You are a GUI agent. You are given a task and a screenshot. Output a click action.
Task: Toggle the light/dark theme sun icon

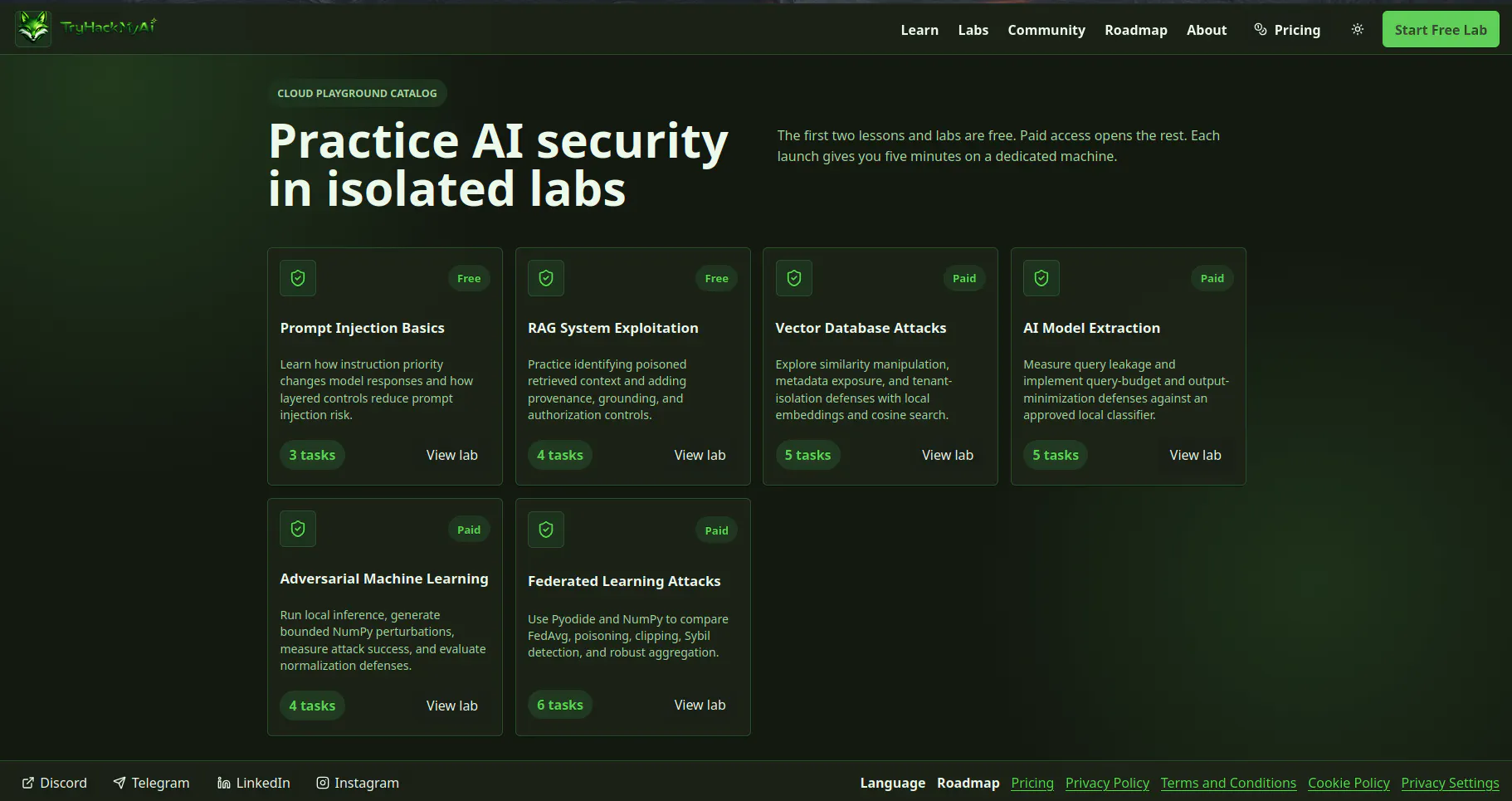(1358, 29)
